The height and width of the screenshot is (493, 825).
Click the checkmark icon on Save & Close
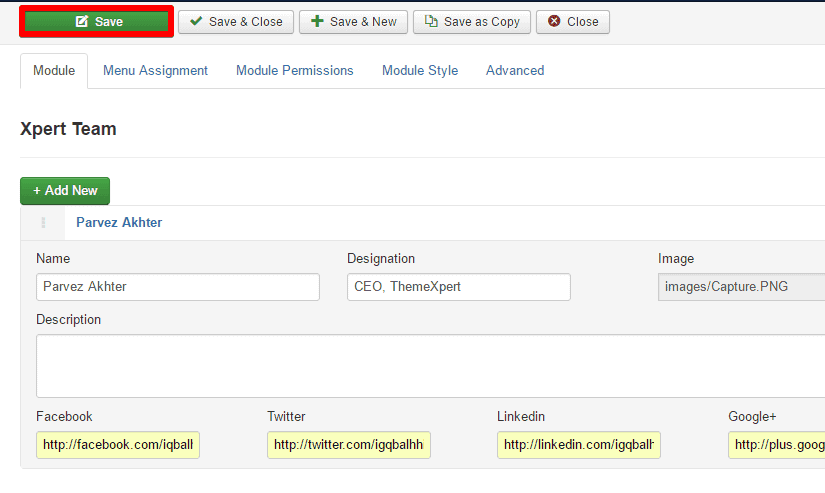pyautogui.click(x=196, y=22)
